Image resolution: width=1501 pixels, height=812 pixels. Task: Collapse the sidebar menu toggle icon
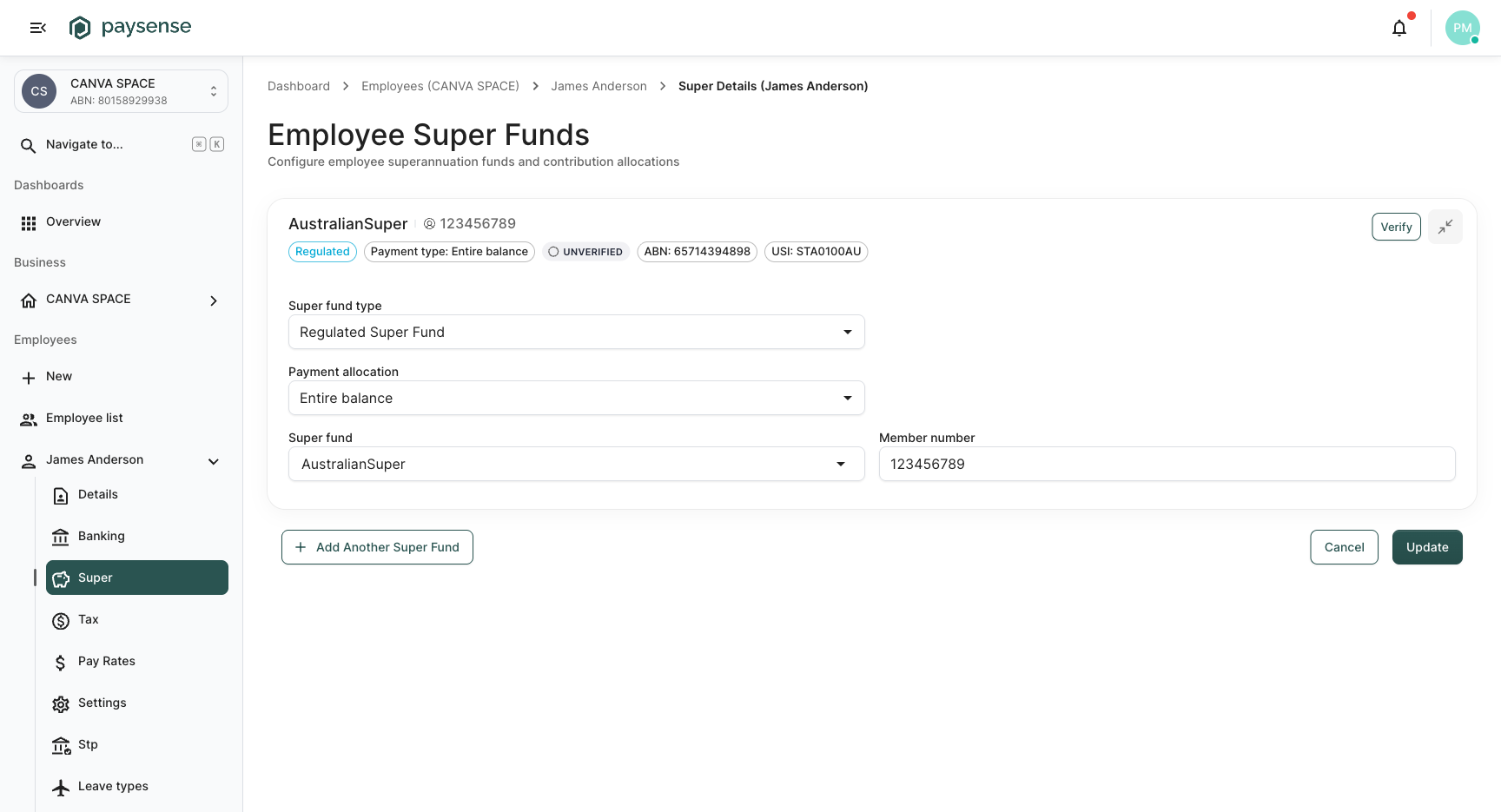[37, 28]
